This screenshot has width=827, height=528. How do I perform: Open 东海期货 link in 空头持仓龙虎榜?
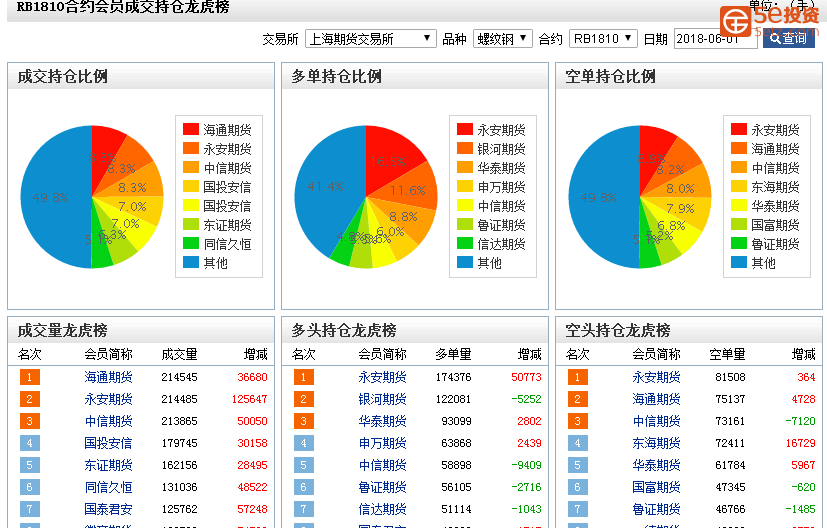(657, 443)
